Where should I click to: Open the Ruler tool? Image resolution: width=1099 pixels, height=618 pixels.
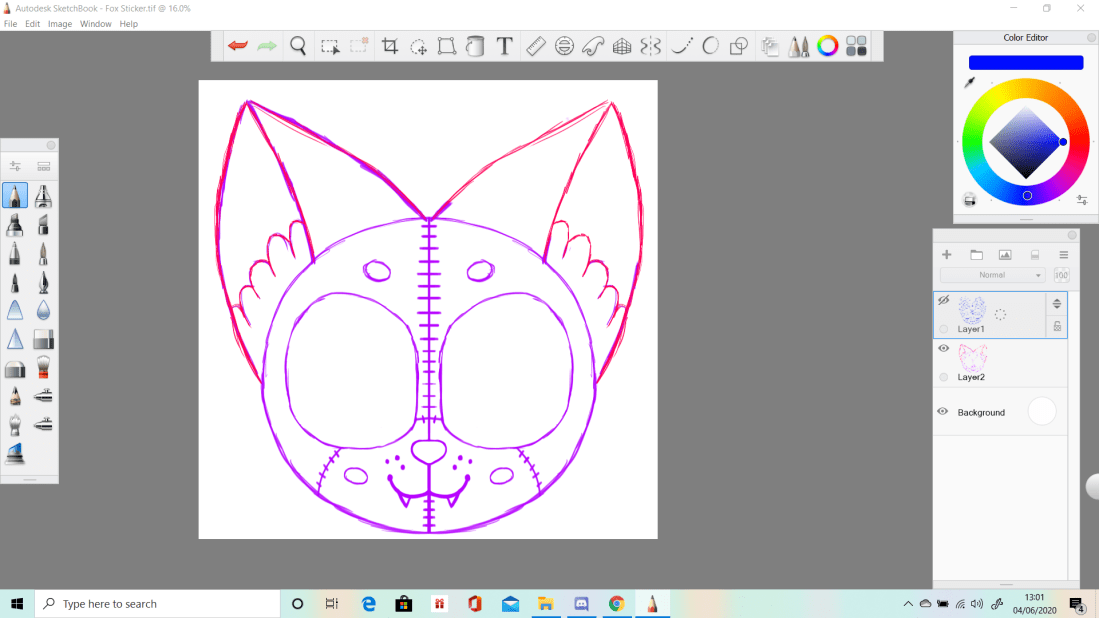click(535, 46)
